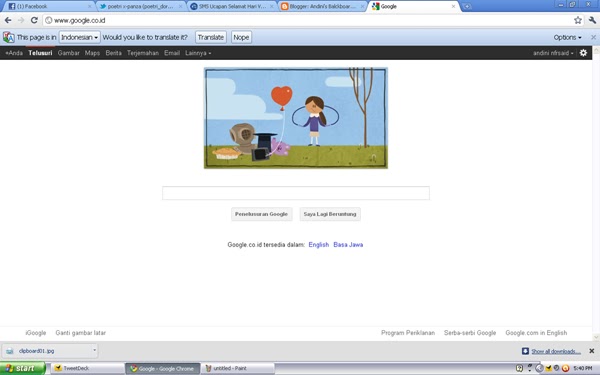
Task: Open the Windows Start menu
Action: point(23,368)
